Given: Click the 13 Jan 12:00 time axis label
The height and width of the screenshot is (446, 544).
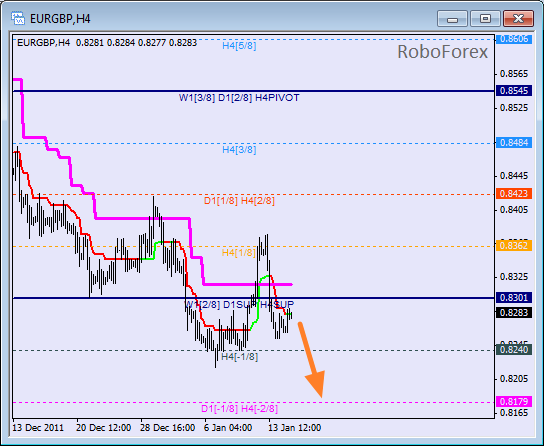Looking at the screenshot, I should (x=295, y=428).
